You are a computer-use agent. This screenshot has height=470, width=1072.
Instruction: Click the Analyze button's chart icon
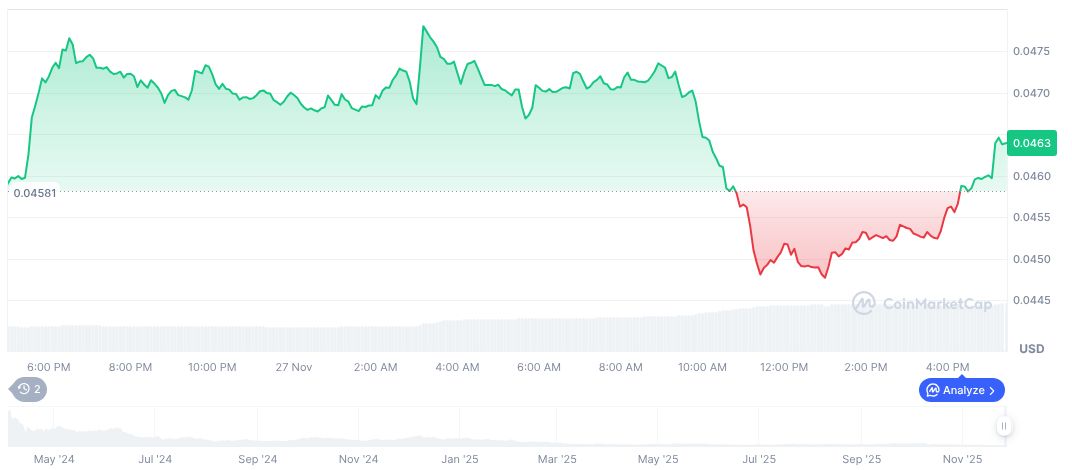(933, 390)
